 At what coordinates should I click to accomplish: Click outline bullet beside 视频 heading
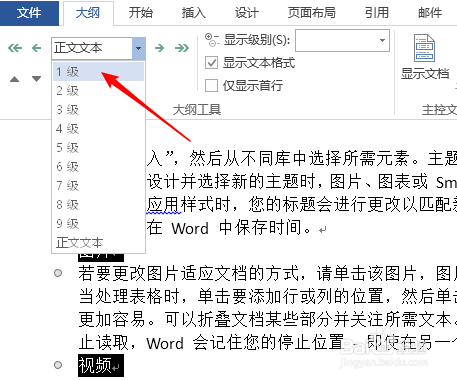(58, 365)
